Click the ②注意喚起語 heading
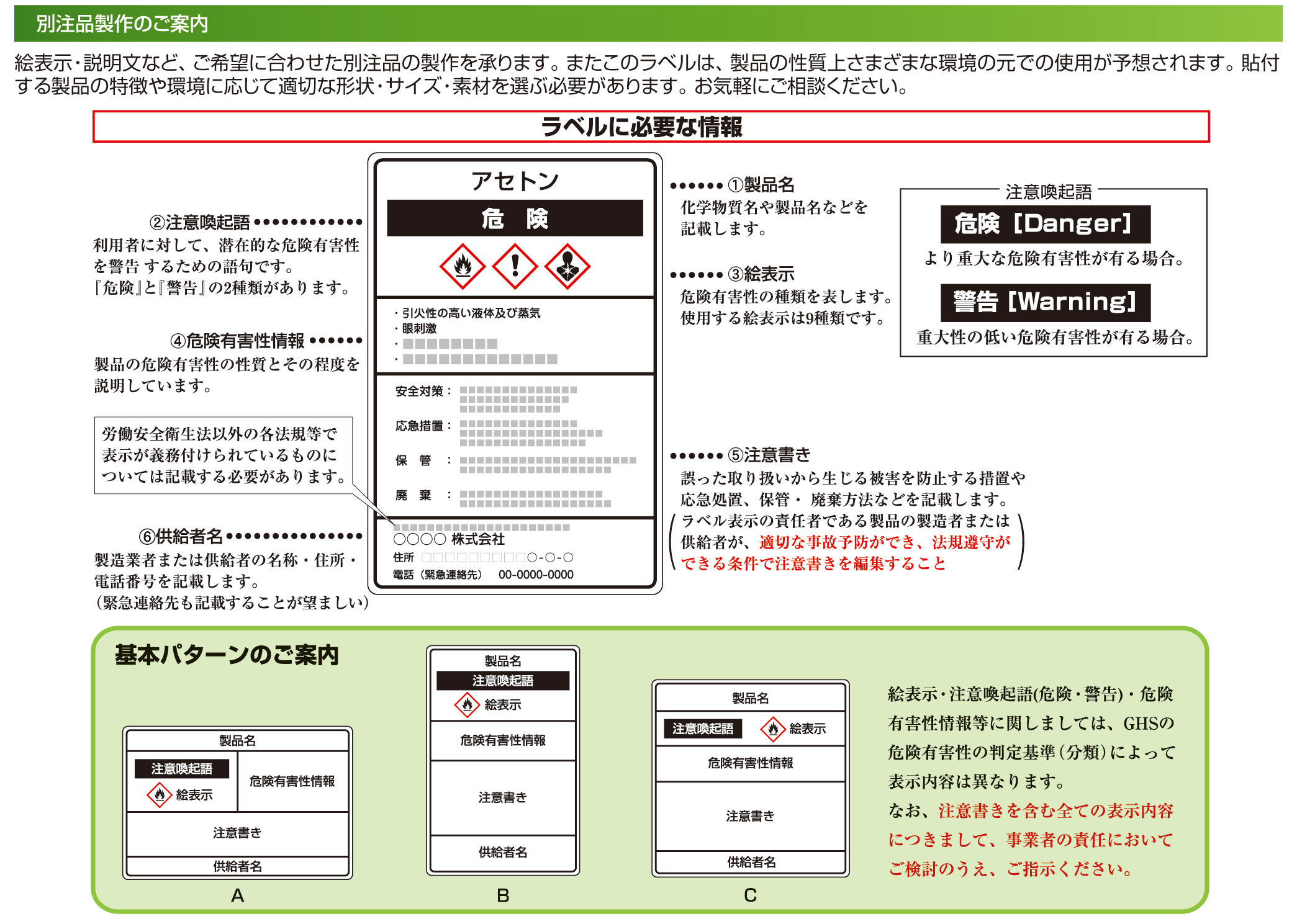The image size is (1297, 924). (x=199, y=222)
